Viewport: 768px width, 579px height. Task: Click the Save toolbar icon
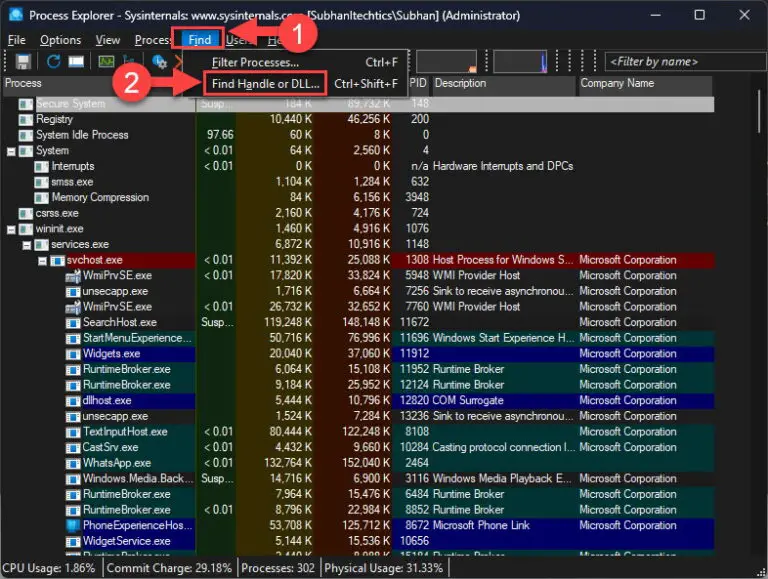click(x=22, y=62)
